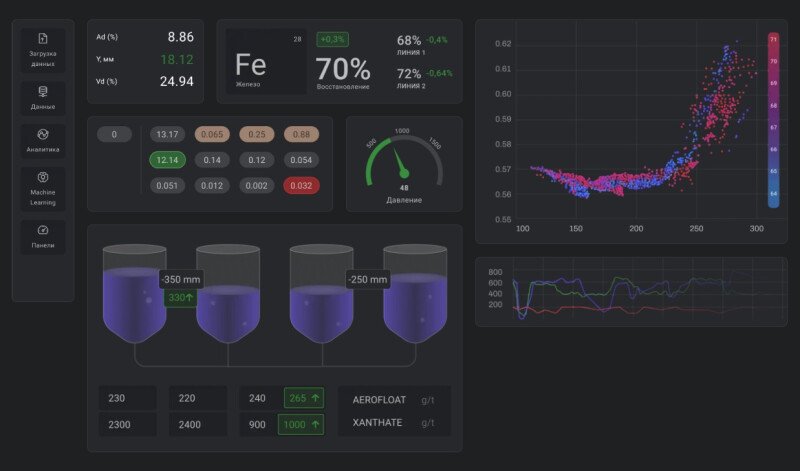Click the 230 aerofloat value field
This screenshot has height=471, width=800.
(x=127, y=398)
